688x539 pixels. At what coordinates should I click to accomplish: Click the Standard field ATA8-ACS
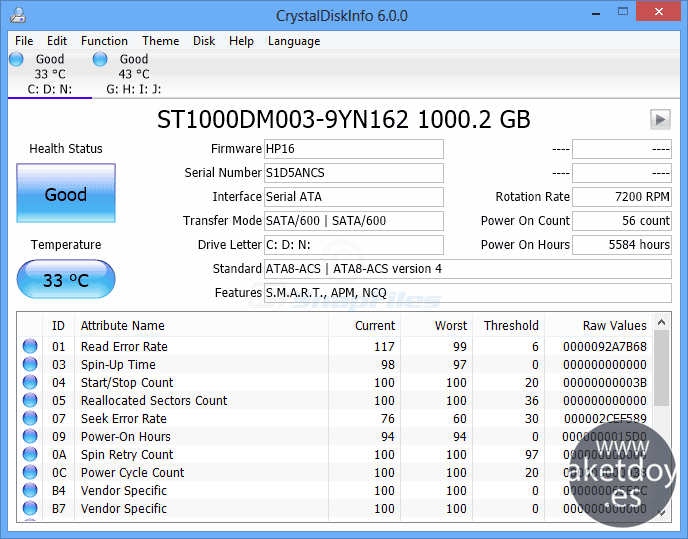[468, 269]
